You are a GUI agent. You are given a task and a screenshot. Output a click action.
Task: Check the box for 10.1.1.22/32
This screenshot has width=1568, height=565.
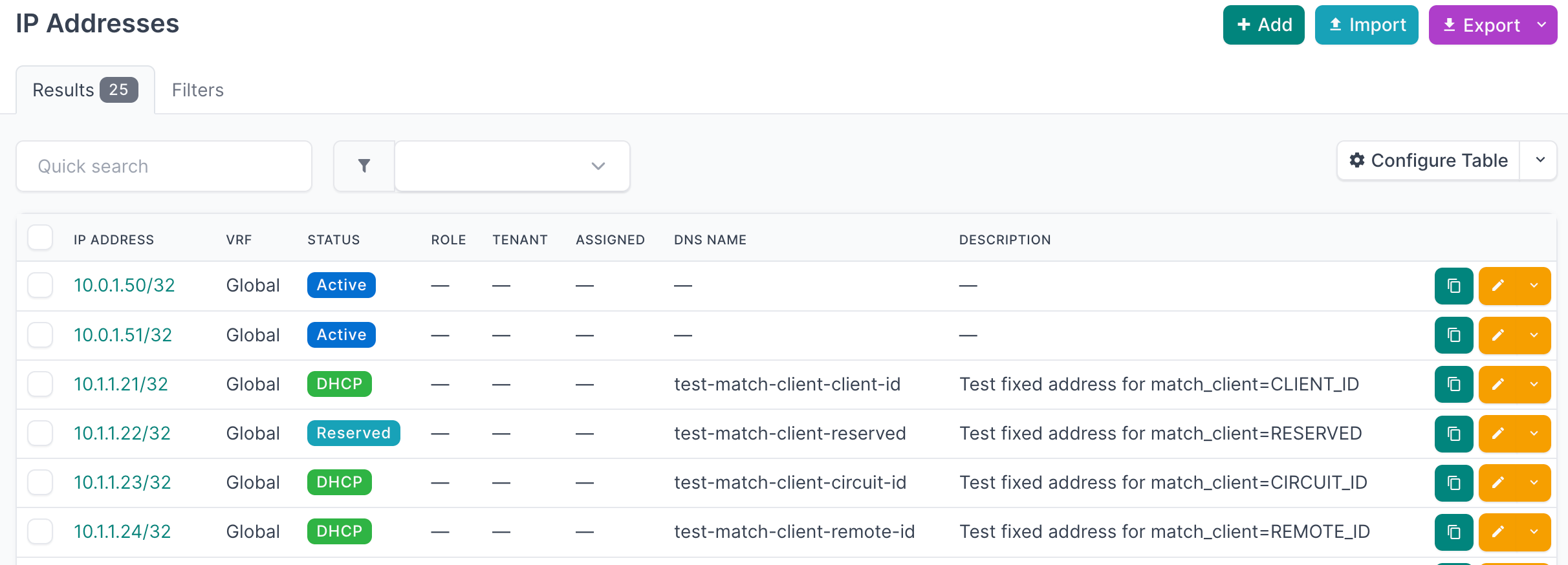pos(40,433)
